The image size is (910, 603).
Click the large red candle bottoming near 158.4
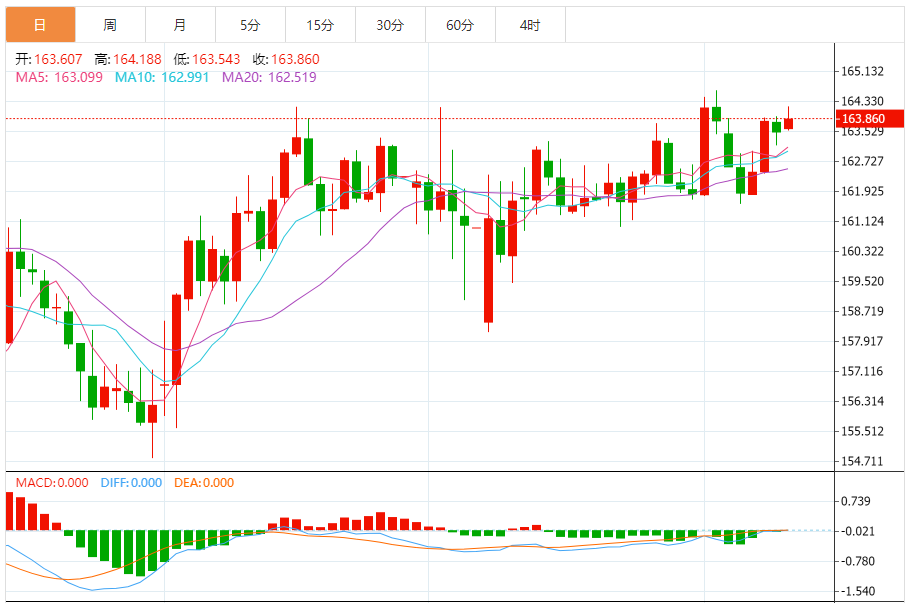coord(489,270)
